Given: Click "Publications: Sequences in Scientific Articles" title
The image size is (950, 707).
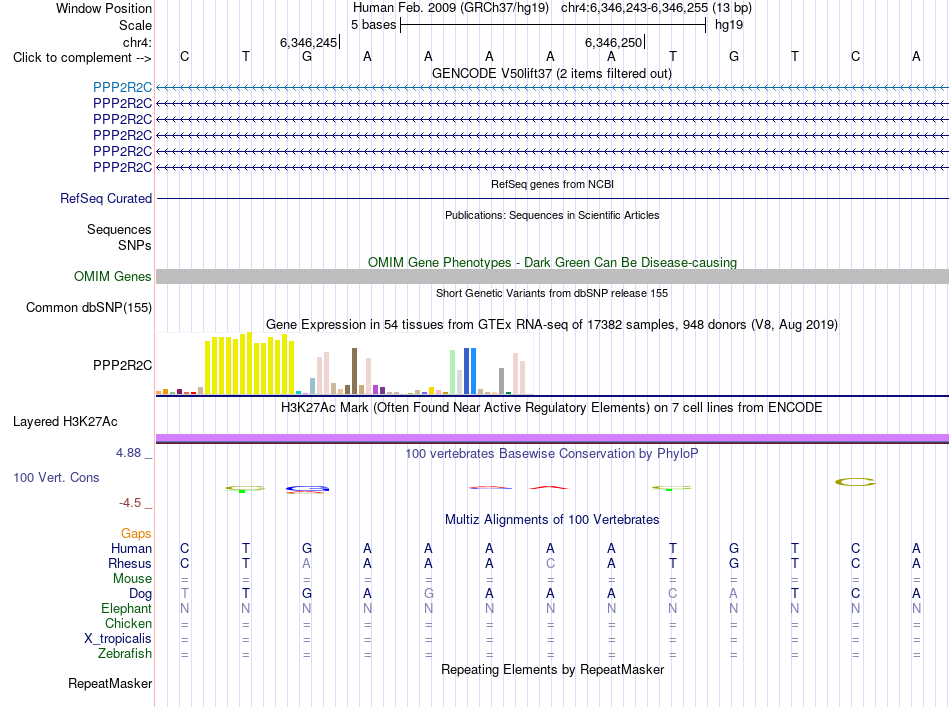Looking at the screenshot, I should pos(552,215).
